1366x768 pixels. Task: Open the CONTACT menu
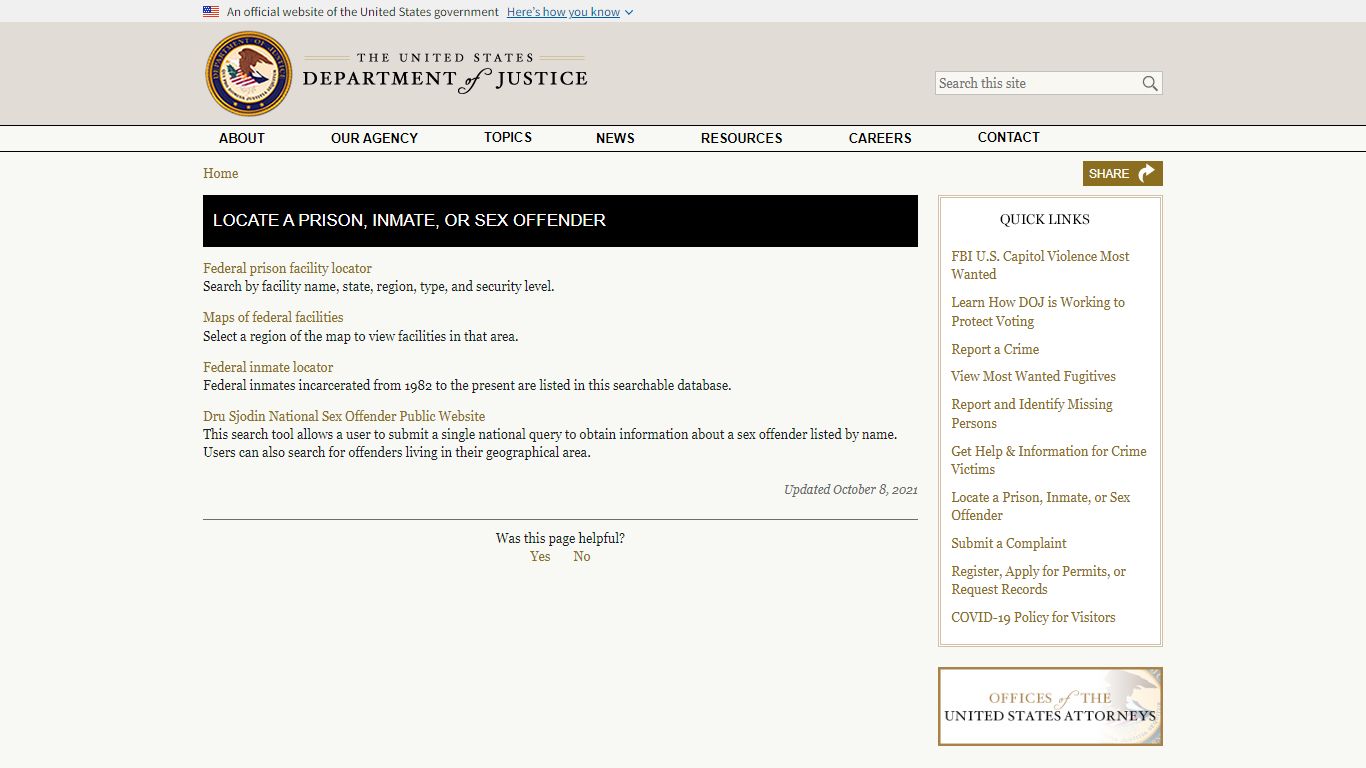1008,138
